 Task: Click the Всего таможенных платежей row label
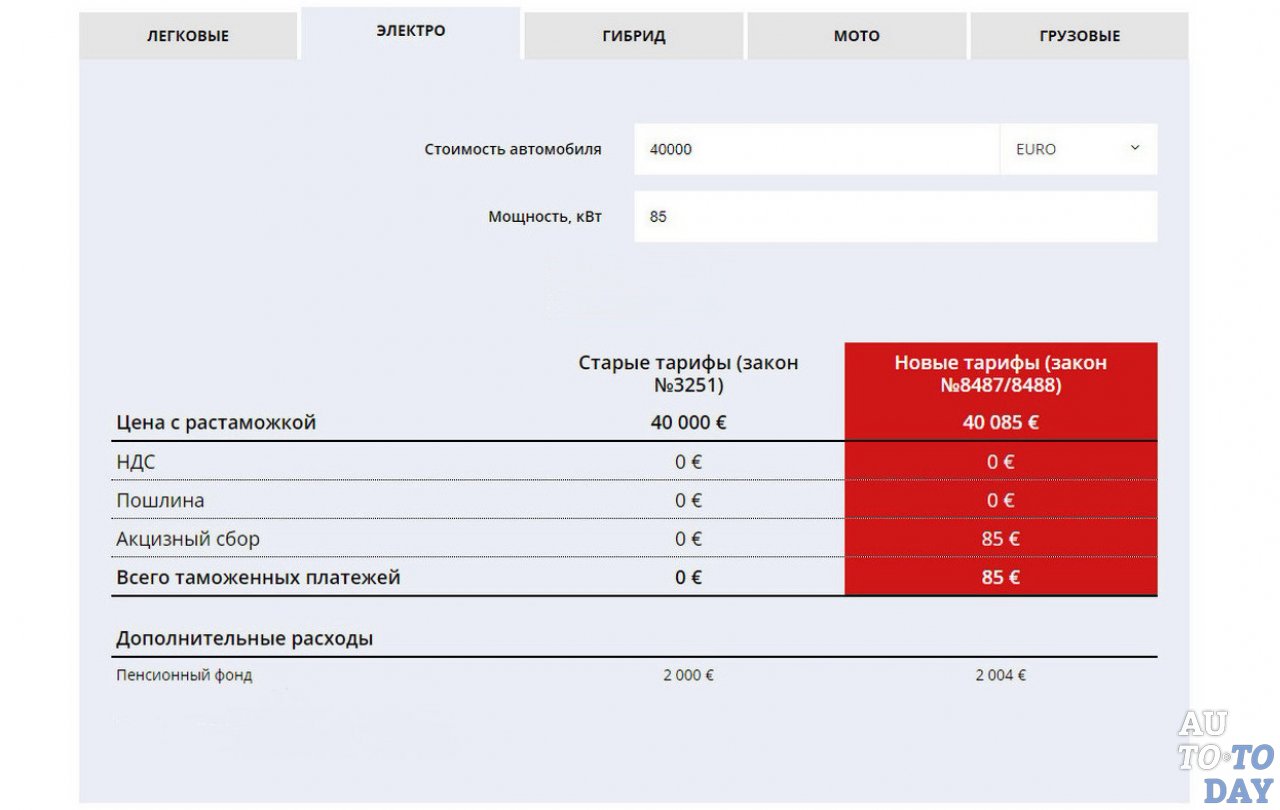coord(258,578)
